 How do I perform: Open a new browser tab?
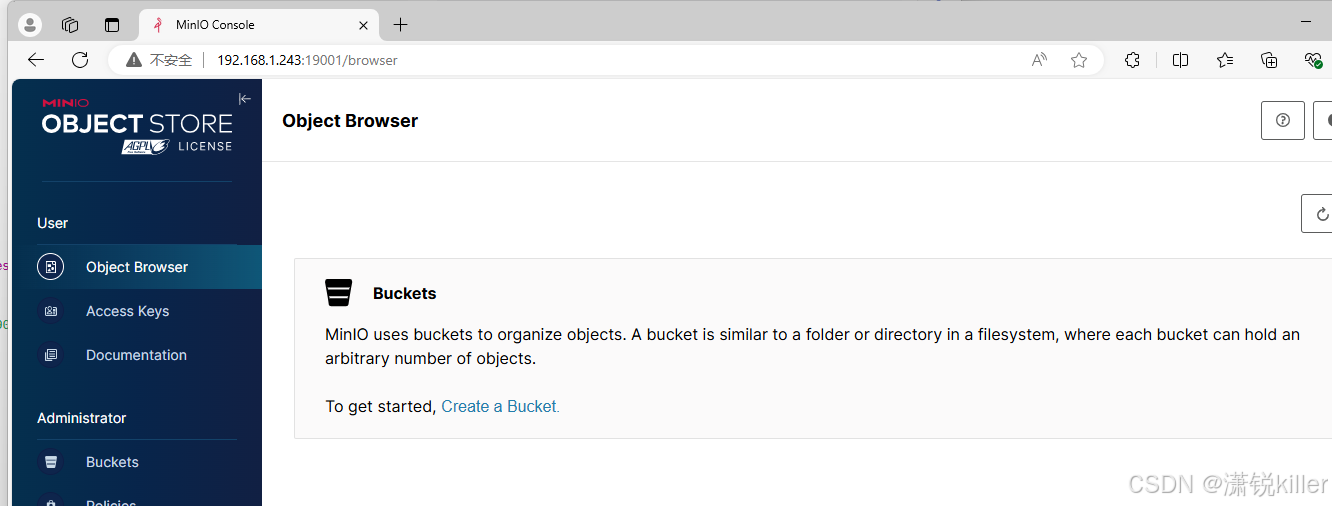click(x=401, y=25)
